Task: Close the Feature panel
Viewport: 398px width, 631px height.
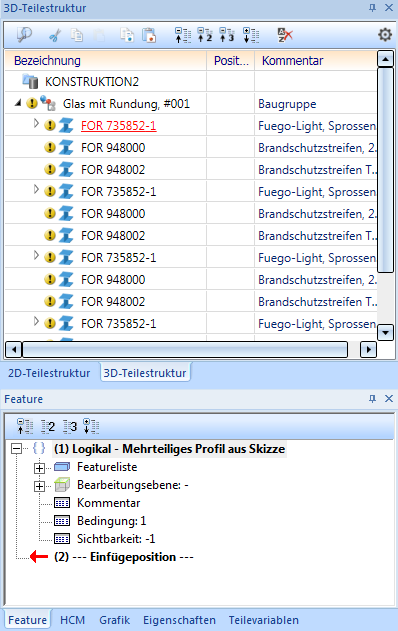Action: [389, 398]
